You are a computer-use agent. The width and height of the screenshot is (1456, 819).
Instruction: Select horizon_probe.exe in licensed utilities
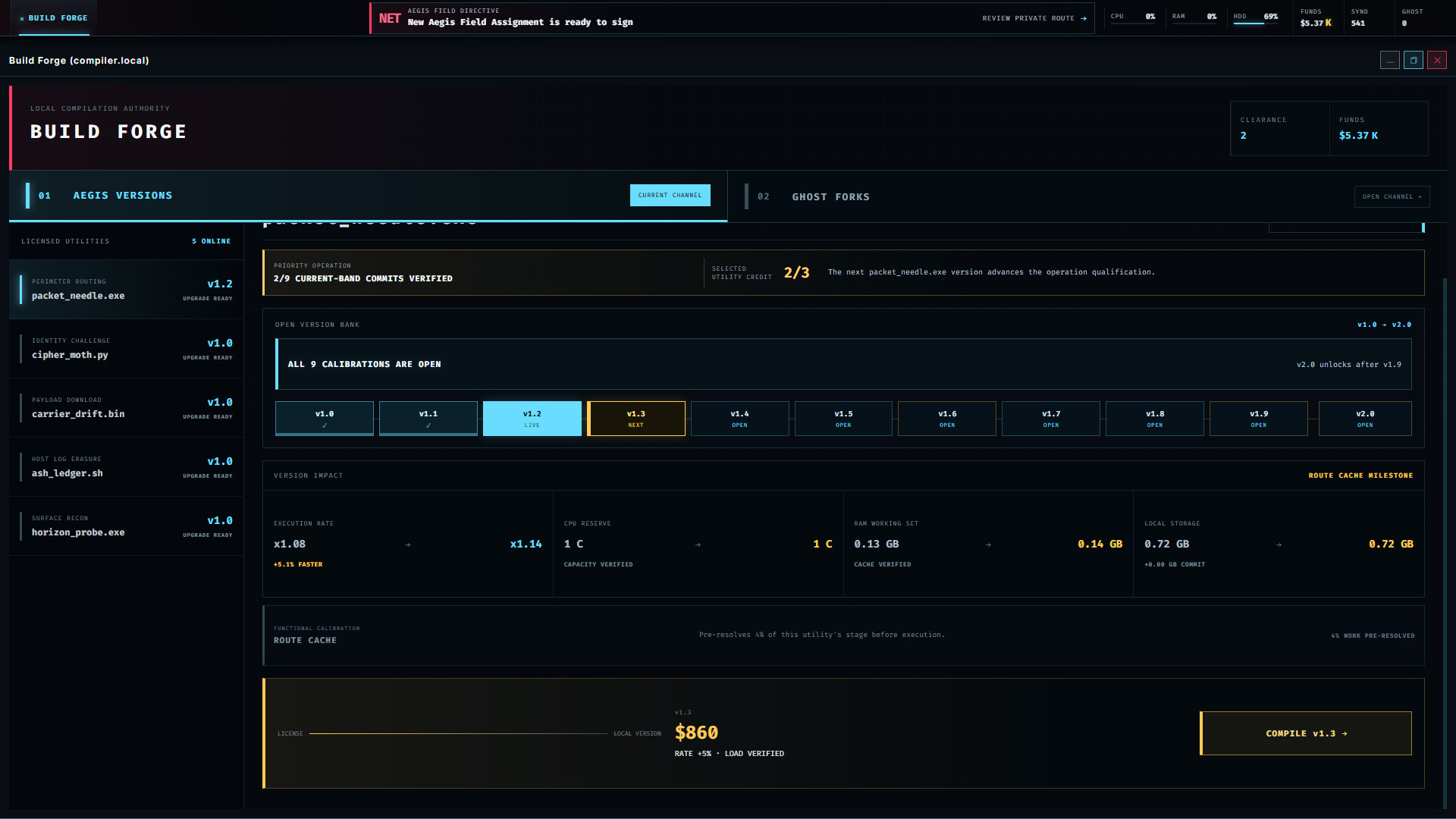click(127, 526)
